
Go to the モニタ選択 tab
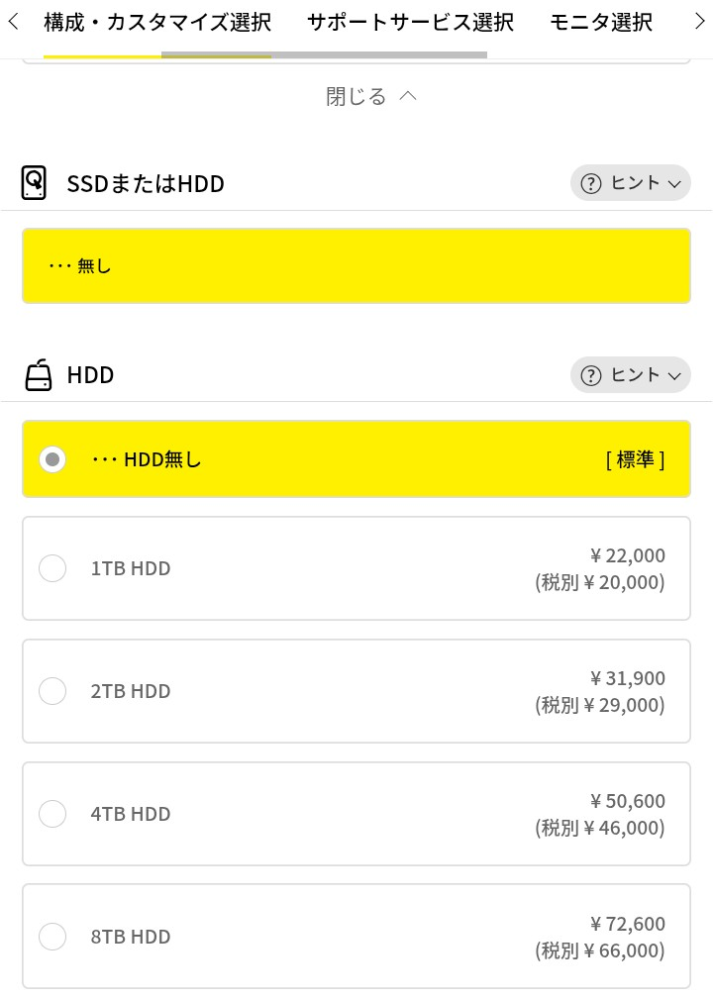pos(601,22)
